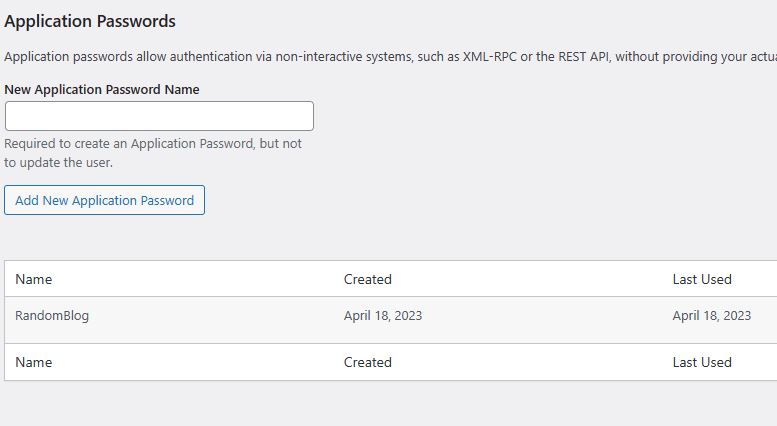The height and width of the screenshot is (426, 777).
Task: Click the Created column header at table top
Action: tap(367, 279)
